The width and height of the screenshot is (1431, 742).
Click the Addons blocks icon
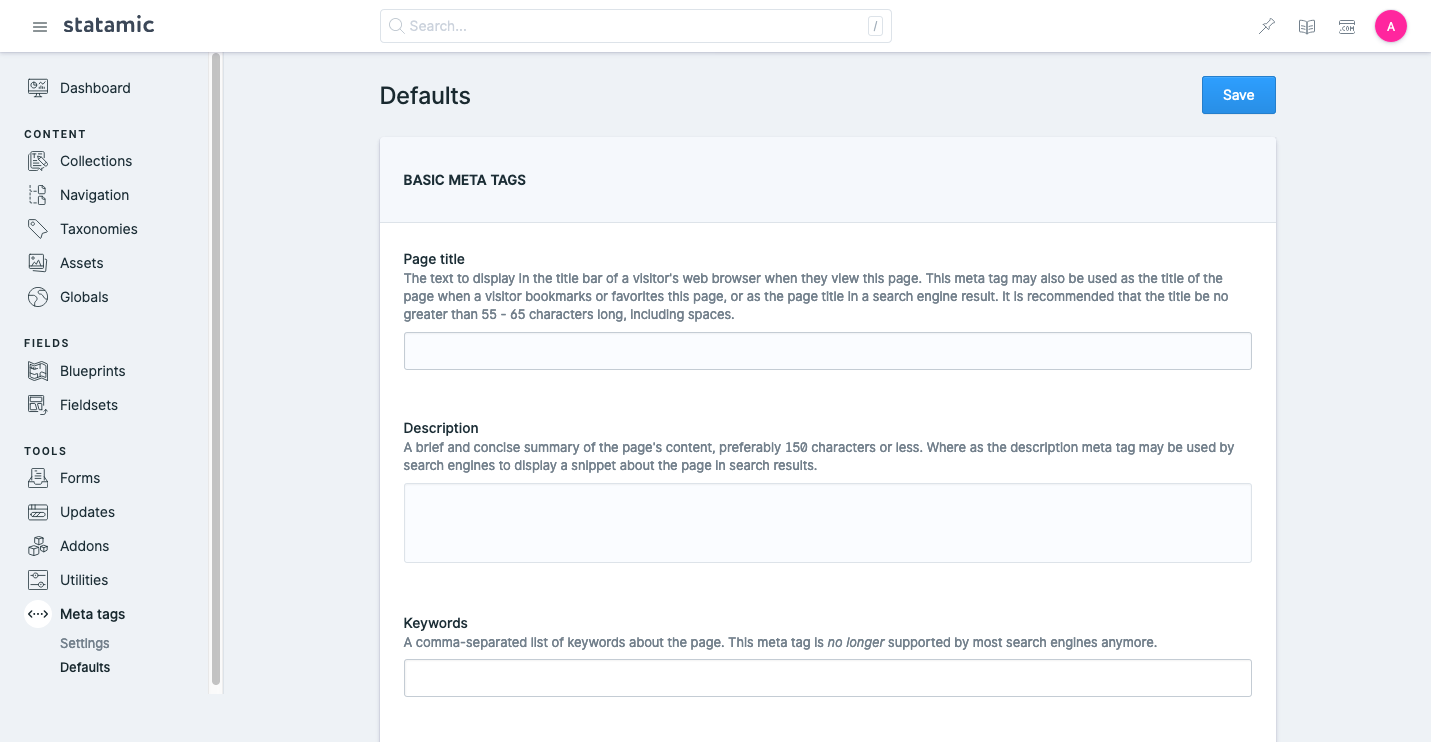pos(38,546)
